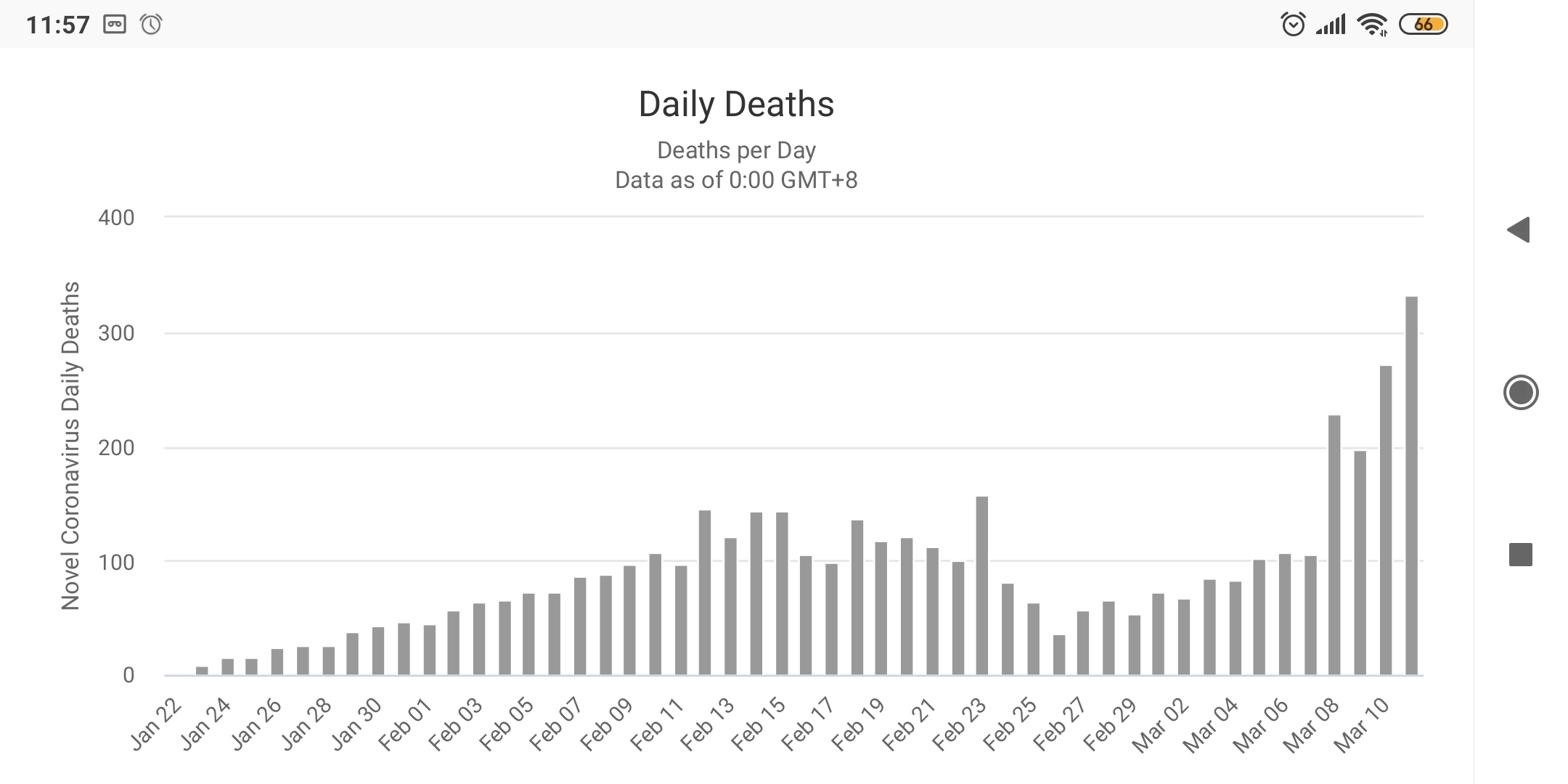Screen dimensions: 1568x784
Task: Tap the Mar 10 x-axis label
Action: coord(1360,724)
